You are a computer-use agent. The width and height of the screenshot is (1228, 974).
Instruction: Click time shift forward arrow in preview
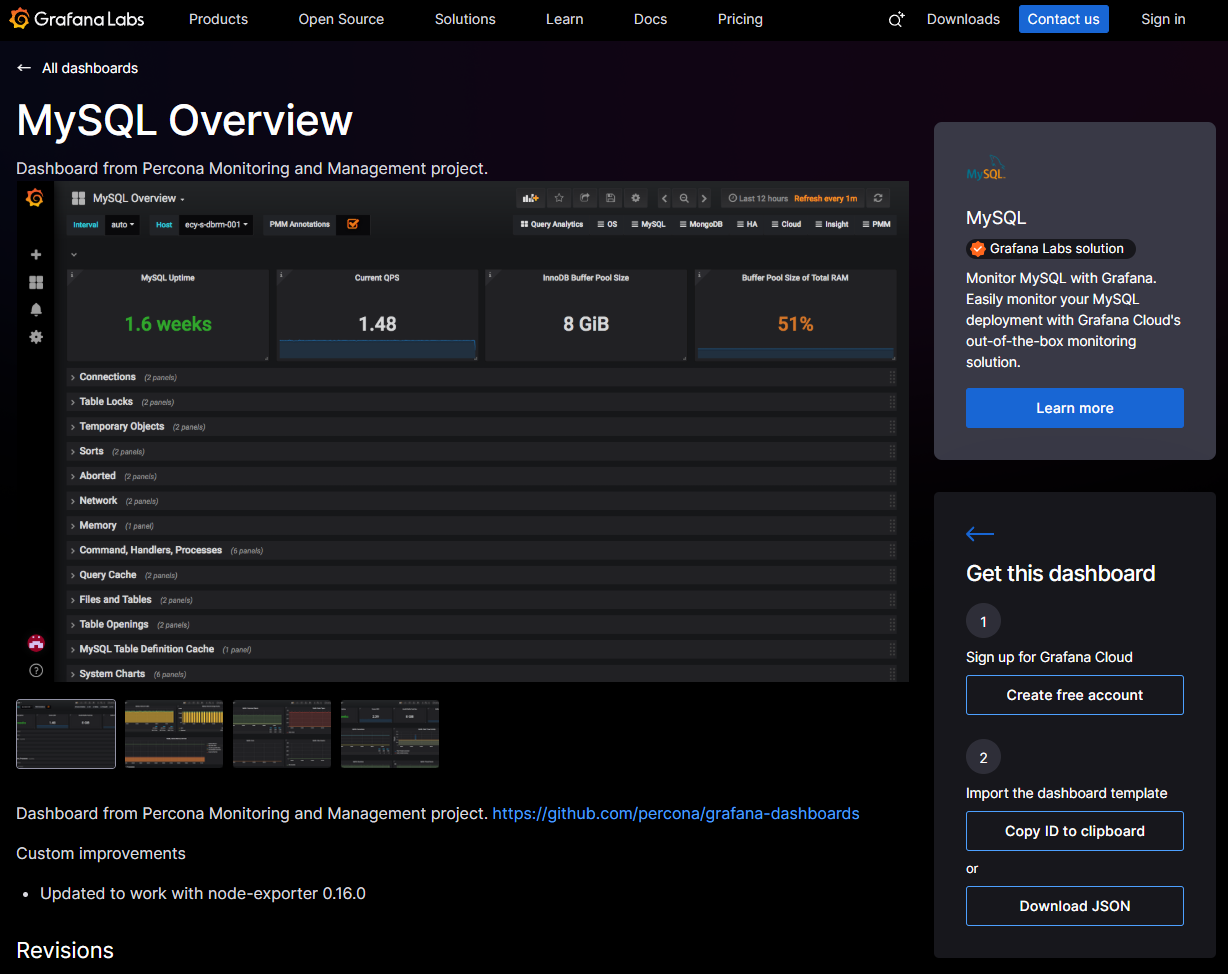click(x=704, y=198)
